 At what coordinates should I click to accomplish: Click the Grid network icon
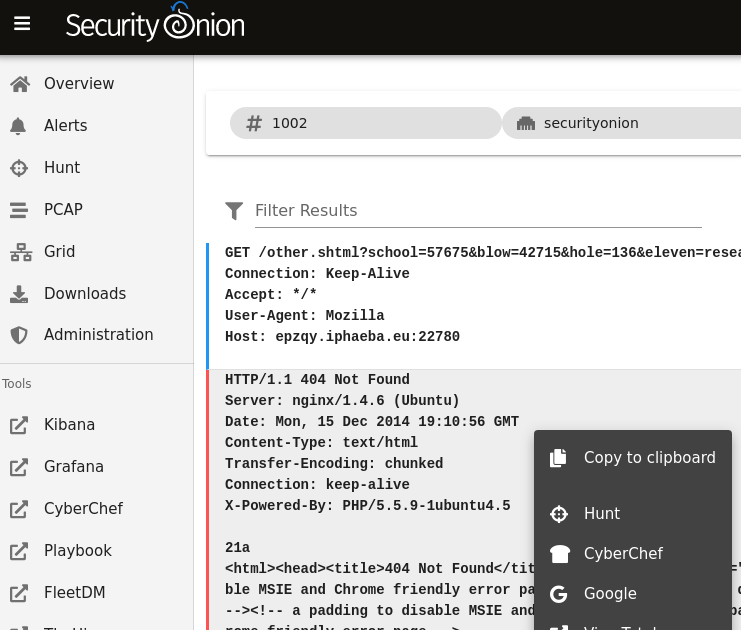[21, 252]
